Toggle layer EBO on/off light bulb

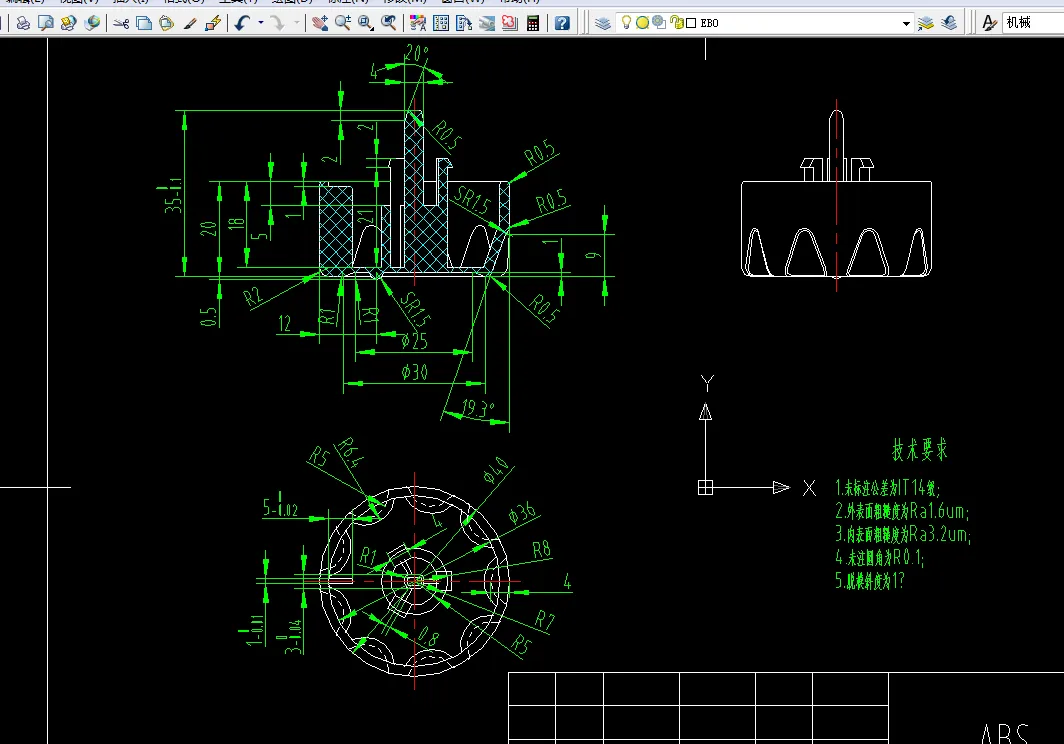[626, 22]
